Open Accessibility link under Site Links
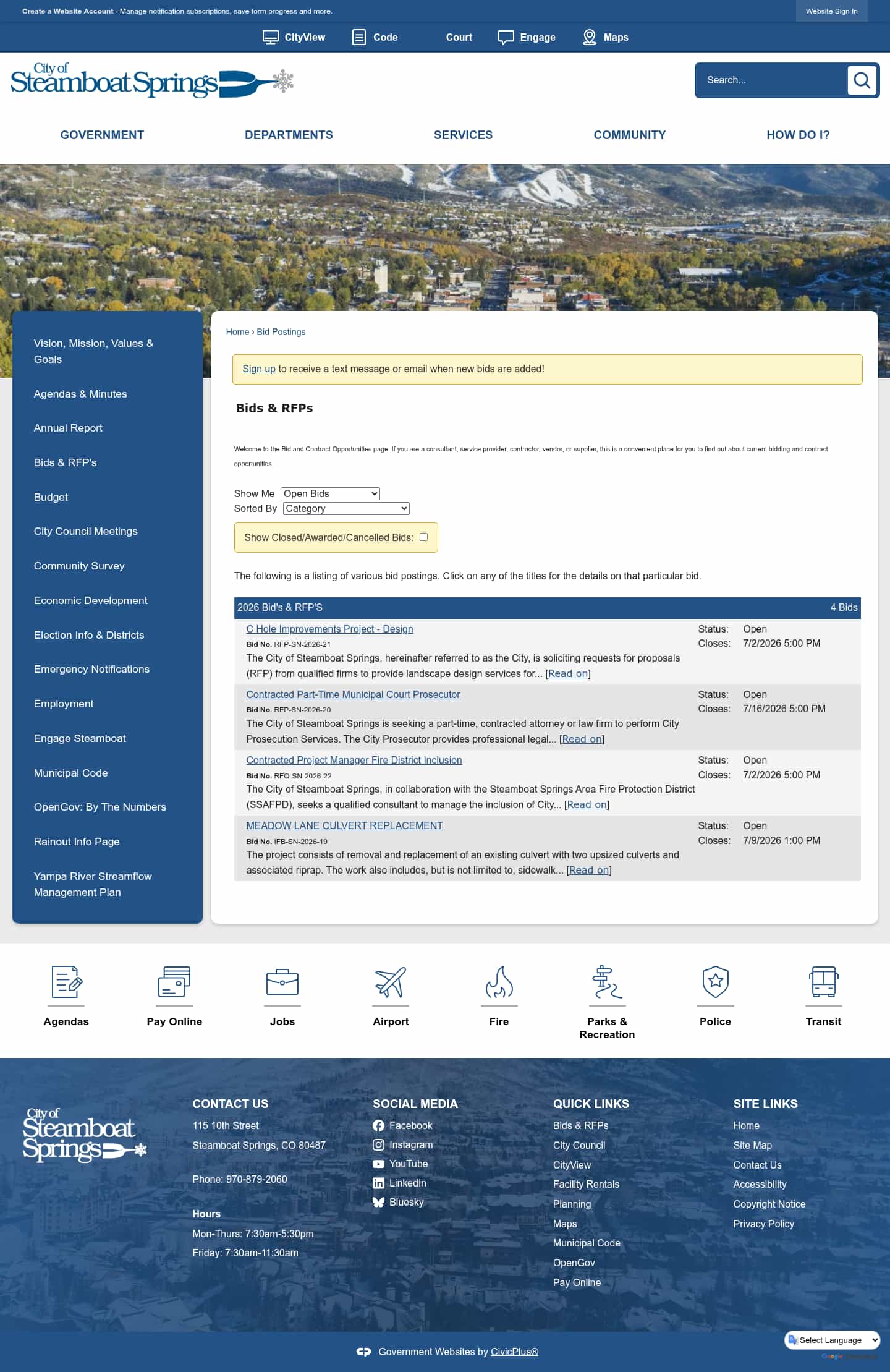Image resolution: width=890 pixels, height=1372 pixels. tap(760, 1184)
